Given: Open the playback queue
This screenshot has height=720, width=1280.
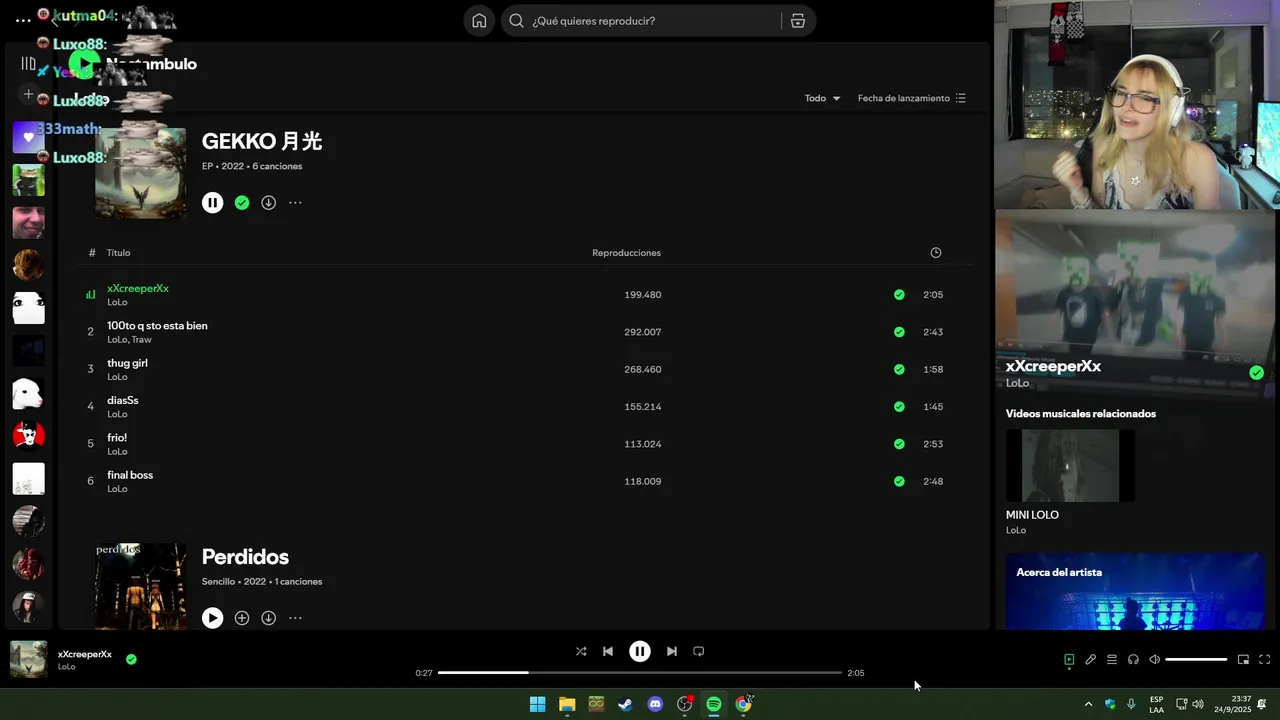Looking at the screenshot, I should tap(1112, 660).
